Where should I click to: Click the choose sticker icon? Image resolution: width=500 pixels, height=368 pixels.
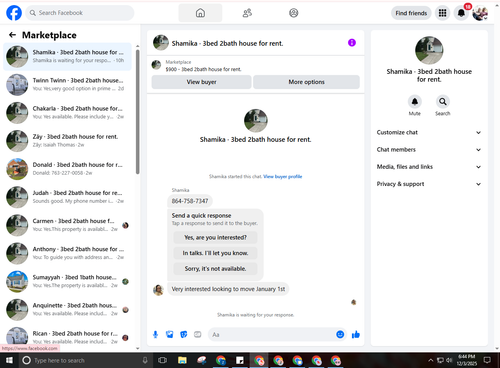click(184, 334)
